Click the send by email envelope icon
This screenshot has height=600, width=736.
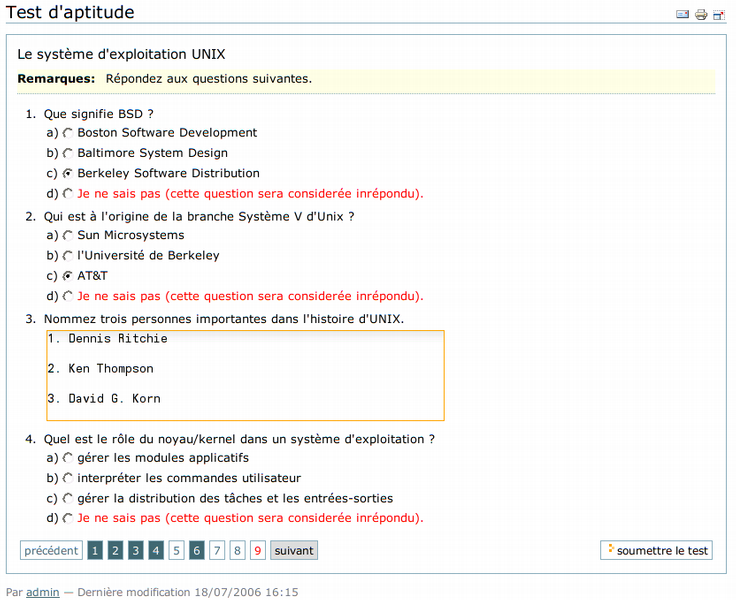tap(683, 15)
